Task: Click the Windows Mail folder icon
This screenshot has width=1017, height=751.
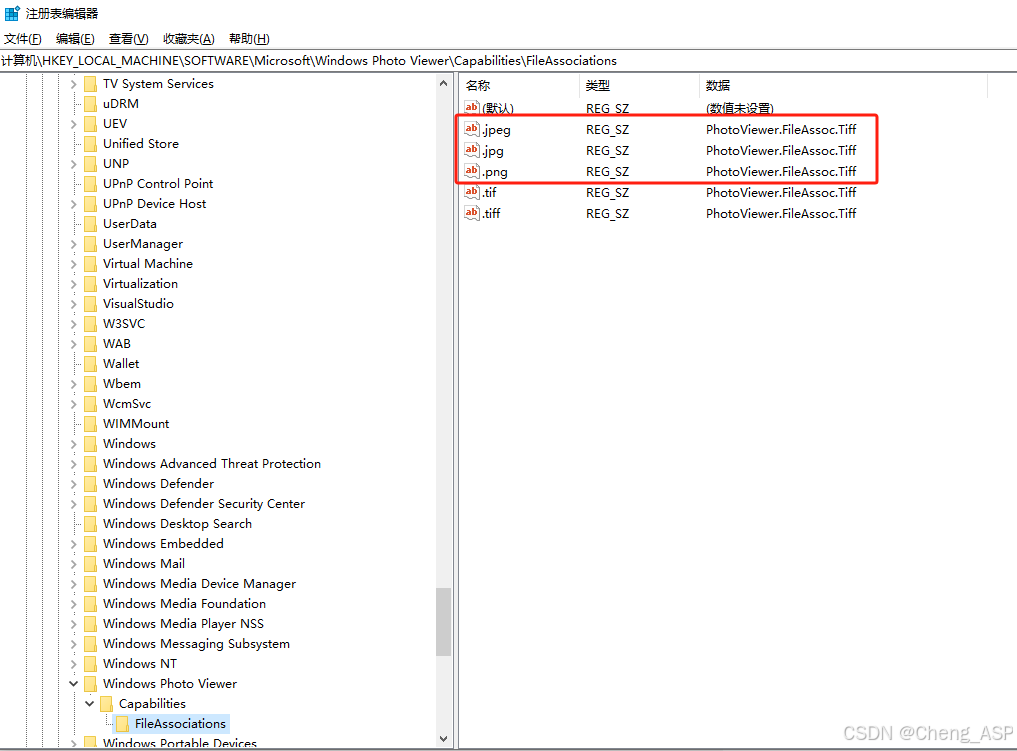Action: point(90,564)
